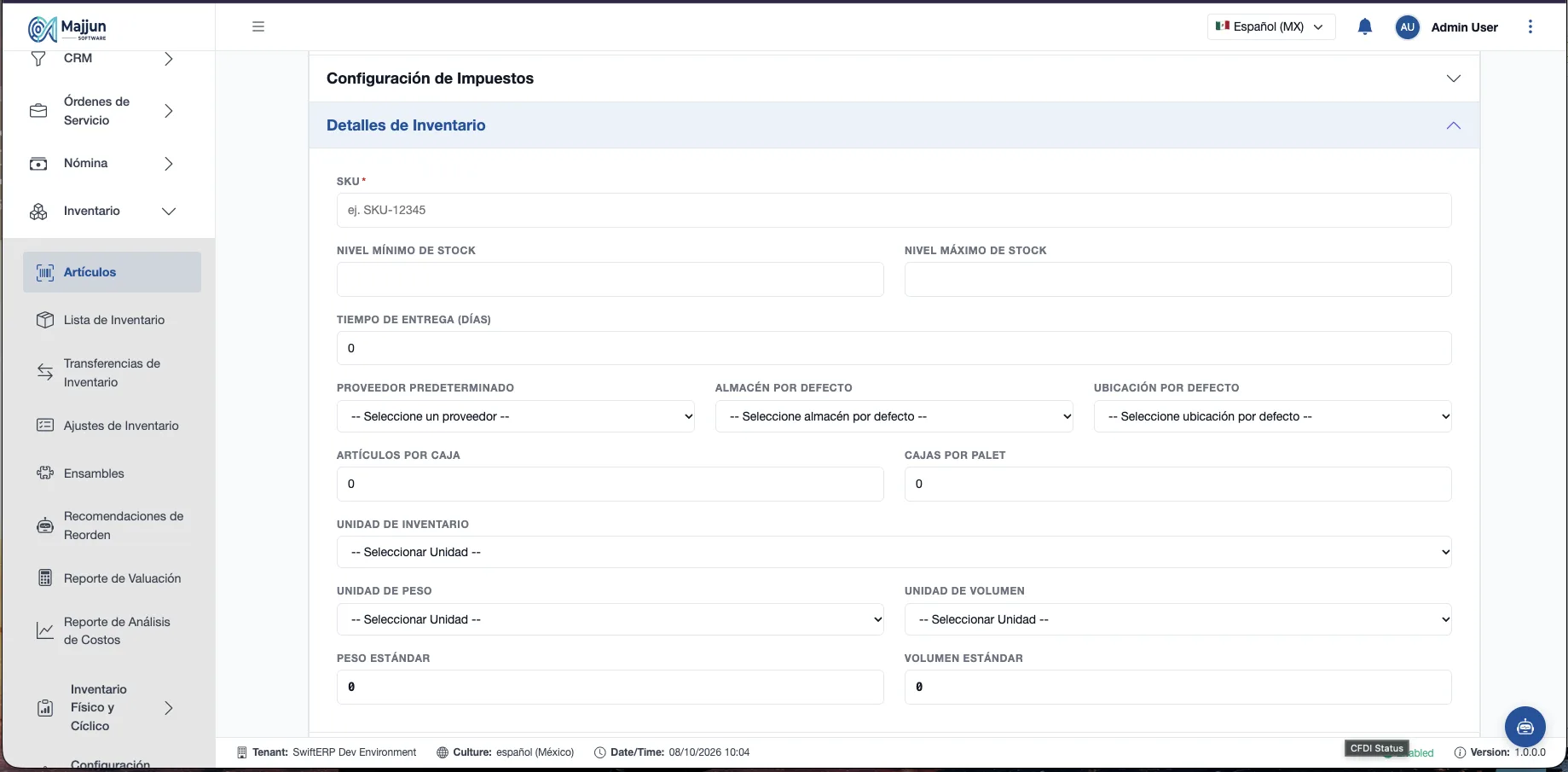The image size is (1568, 772).
Task: Click the Tiempo de Entrega field
Action: tap(894, 348)
